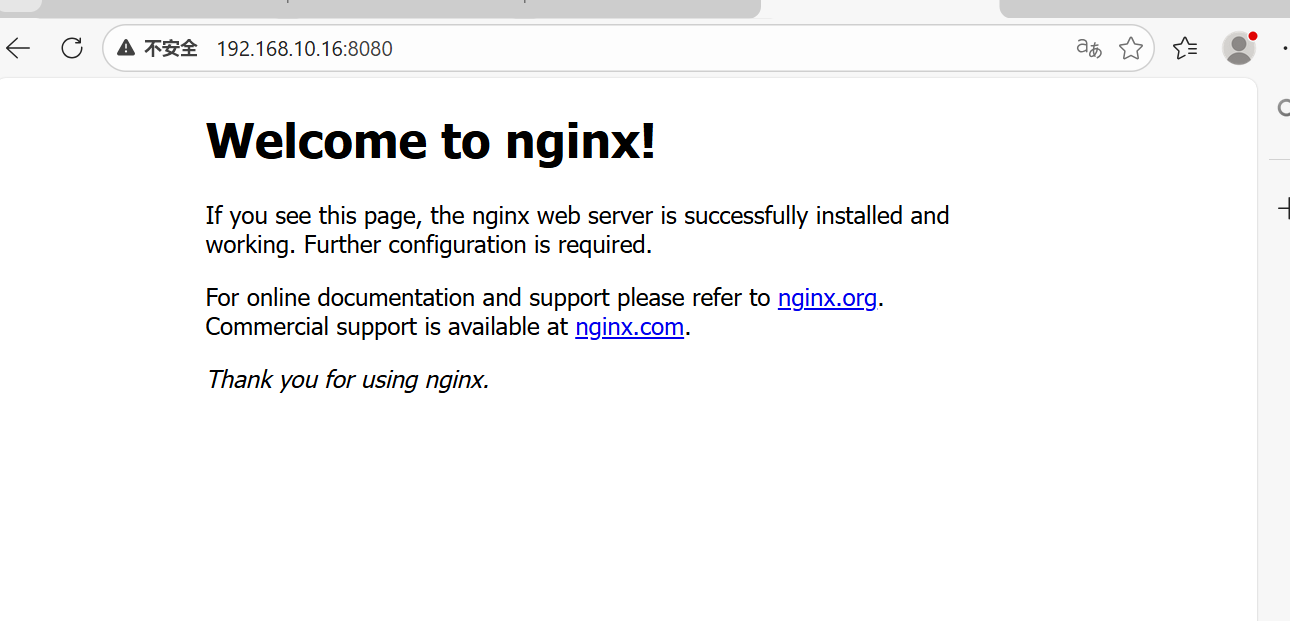Click the 'Commercial support is available at' text
This screenshot has height=621, width=1290.
[387, 327]
